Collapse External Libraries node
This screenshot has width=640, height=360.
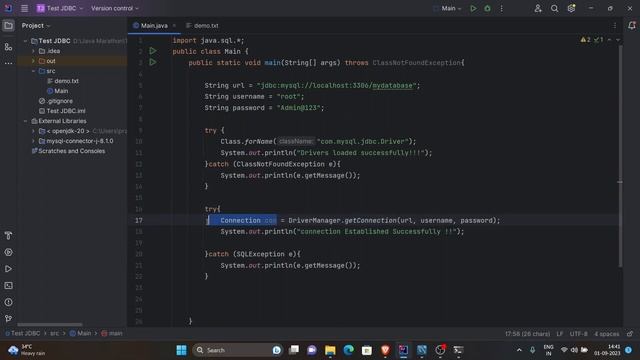click(26, 121)
